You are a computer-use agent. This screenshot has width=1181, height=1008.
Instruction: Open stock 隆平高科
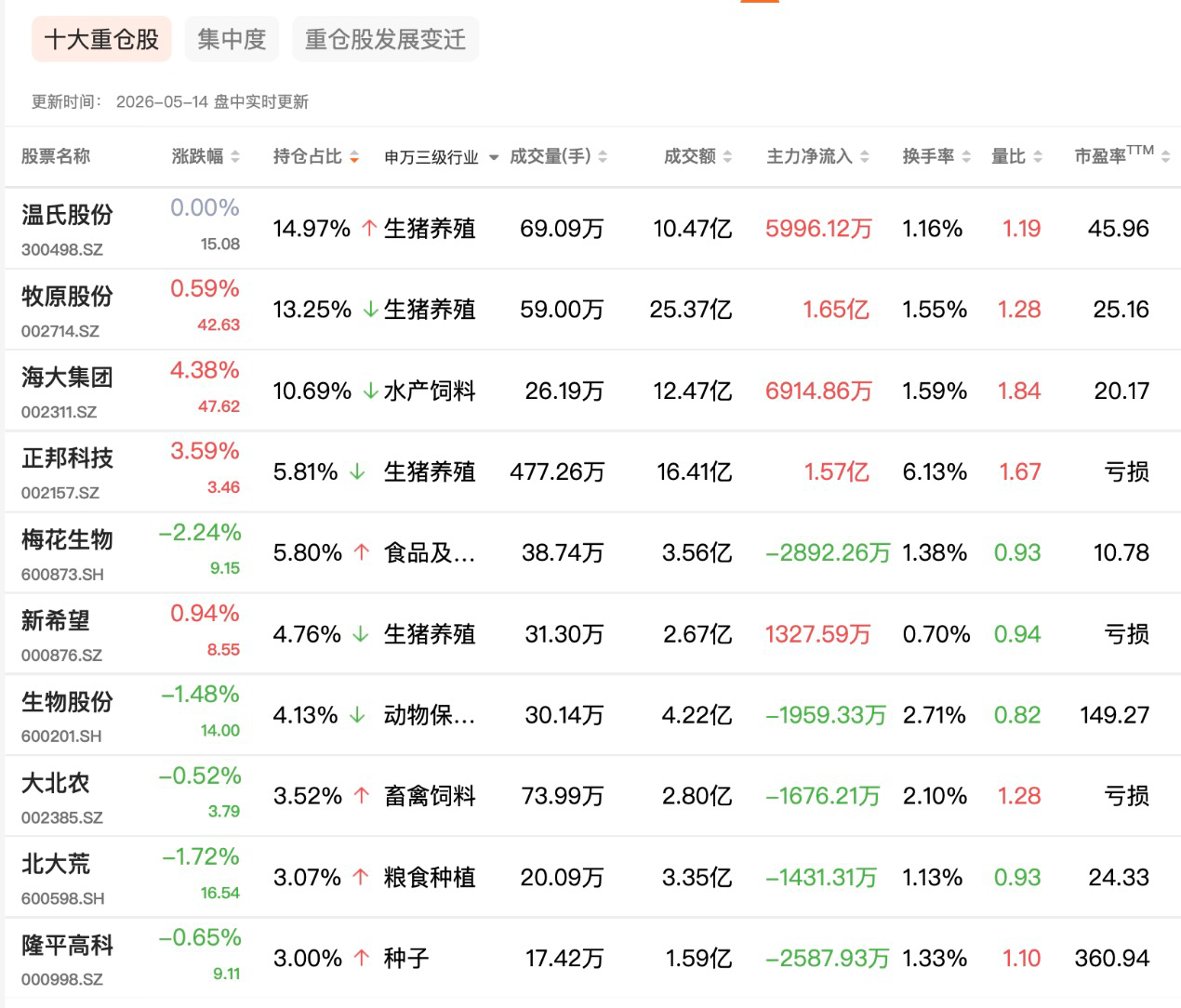[67, 945]
